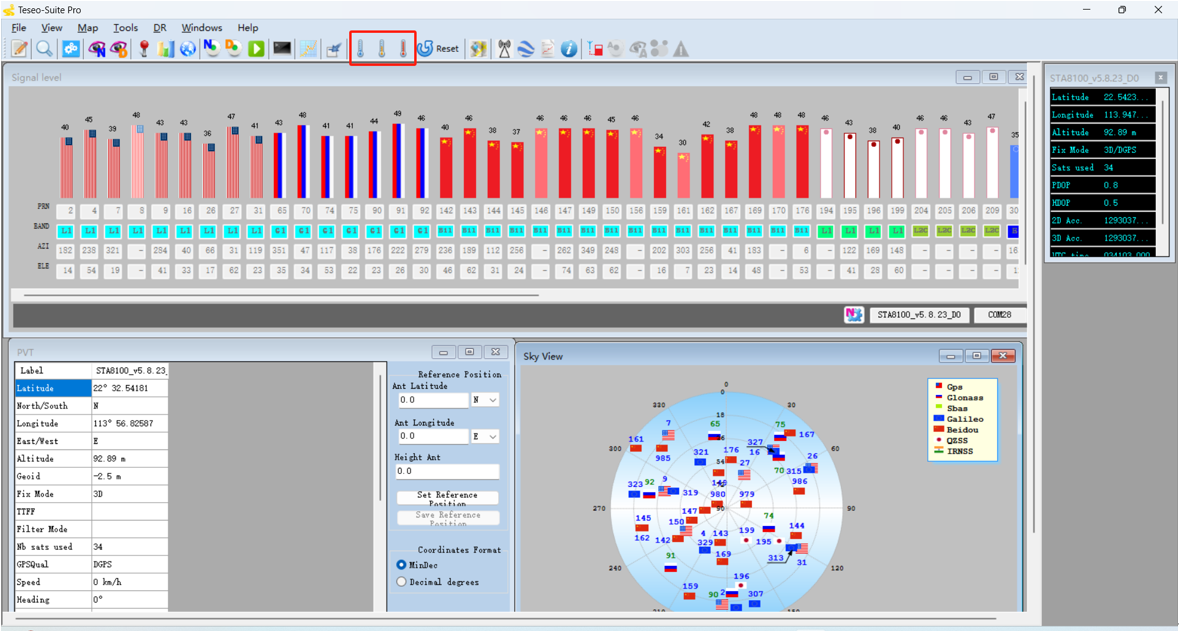Image resolution: width=1179 pixels, height=631 pixels.
Task: Click the magnifying glass search icon
Action: tap(45, 49)
